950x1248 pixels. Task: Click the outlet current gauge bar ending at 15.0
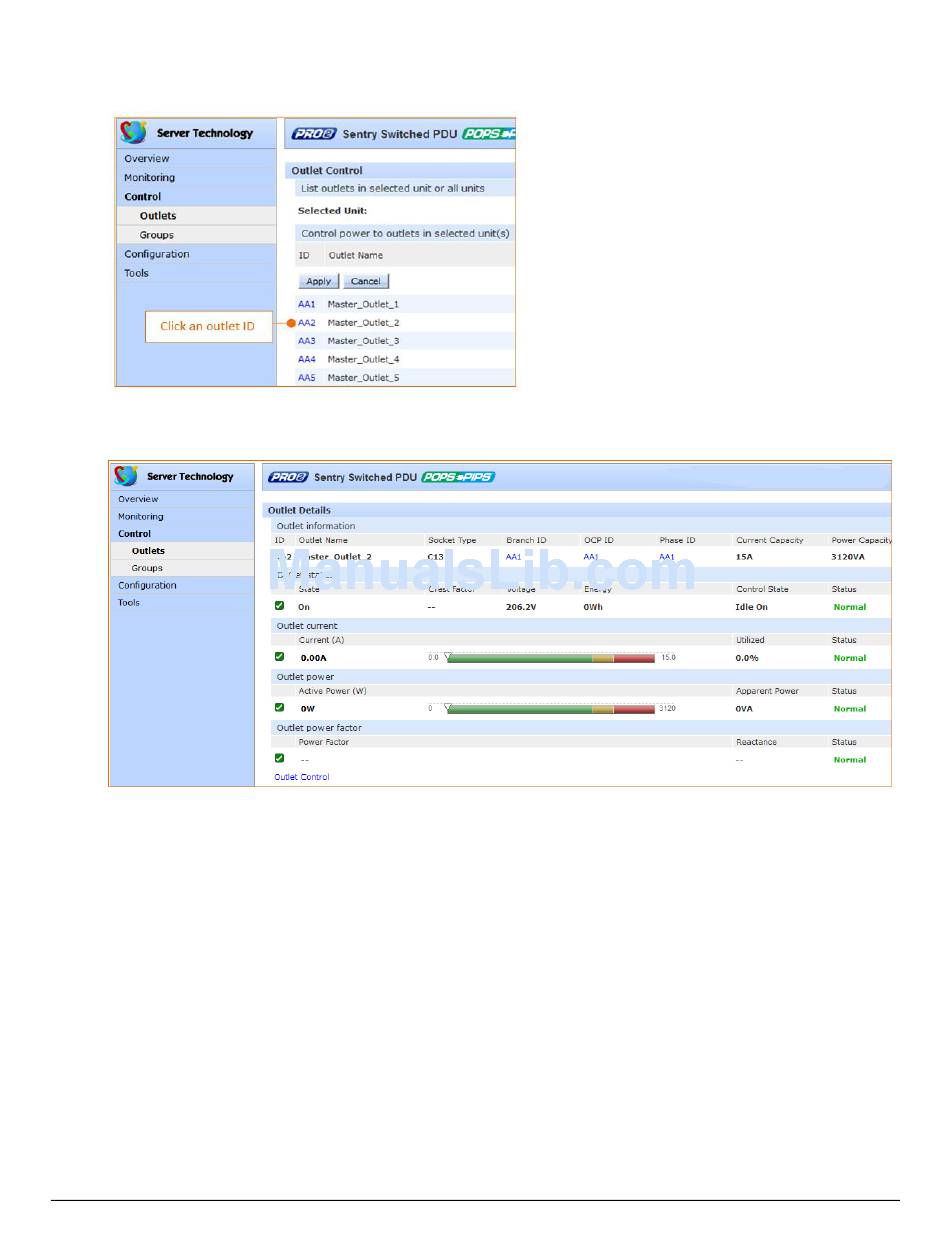click(550, 658)
